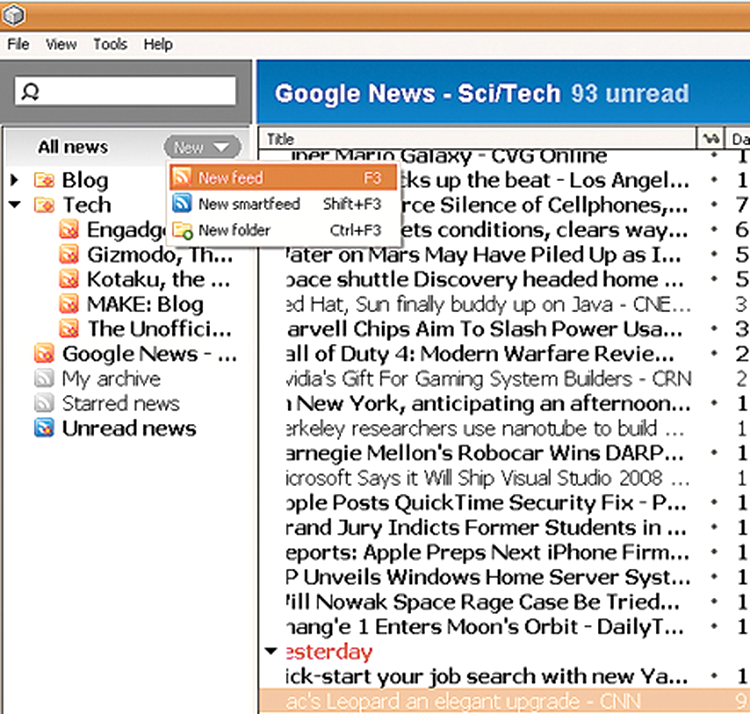Click the The Unoffici... feed icon

[69, 329]
